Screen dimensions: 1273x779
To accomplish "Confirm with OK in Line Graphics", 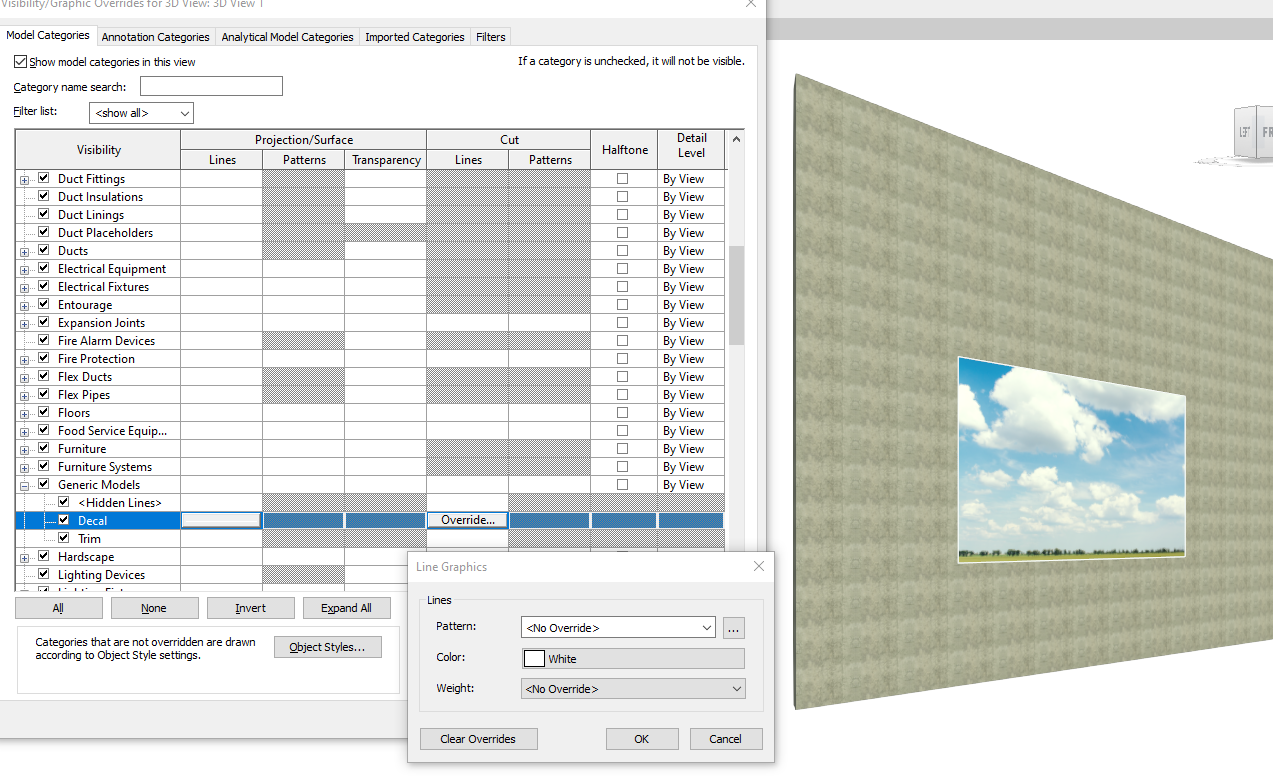I will tap(641, 738).
